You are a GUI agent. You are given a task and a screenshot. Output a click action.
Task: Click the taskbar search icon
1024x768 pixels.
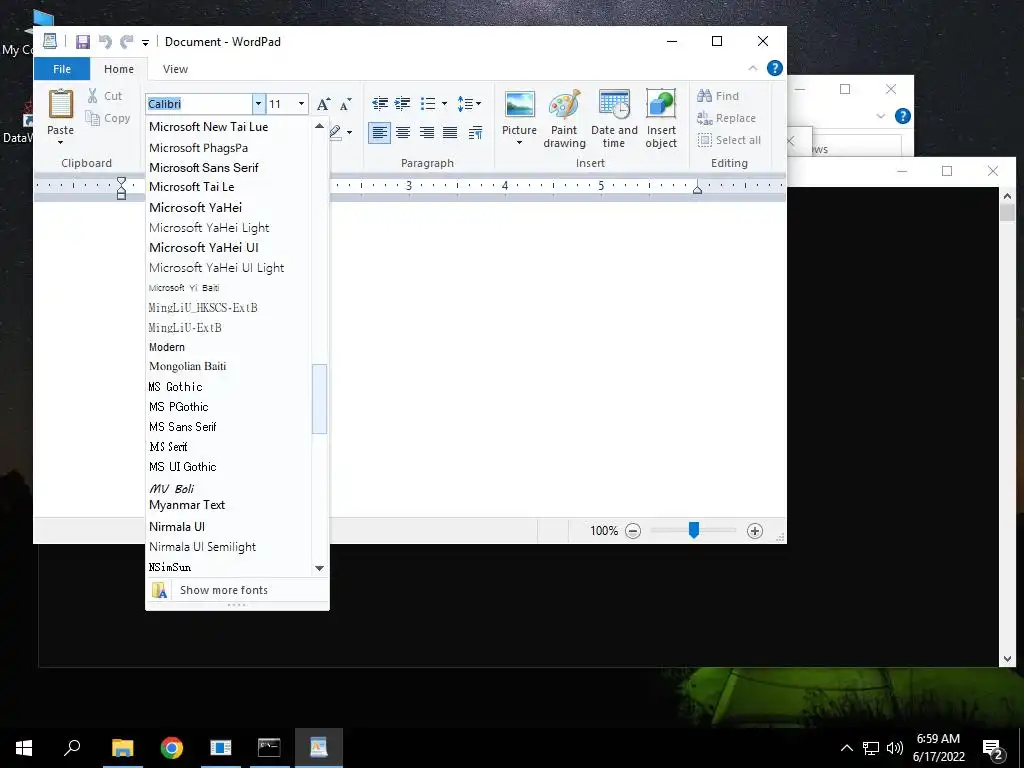pos(72,748)
